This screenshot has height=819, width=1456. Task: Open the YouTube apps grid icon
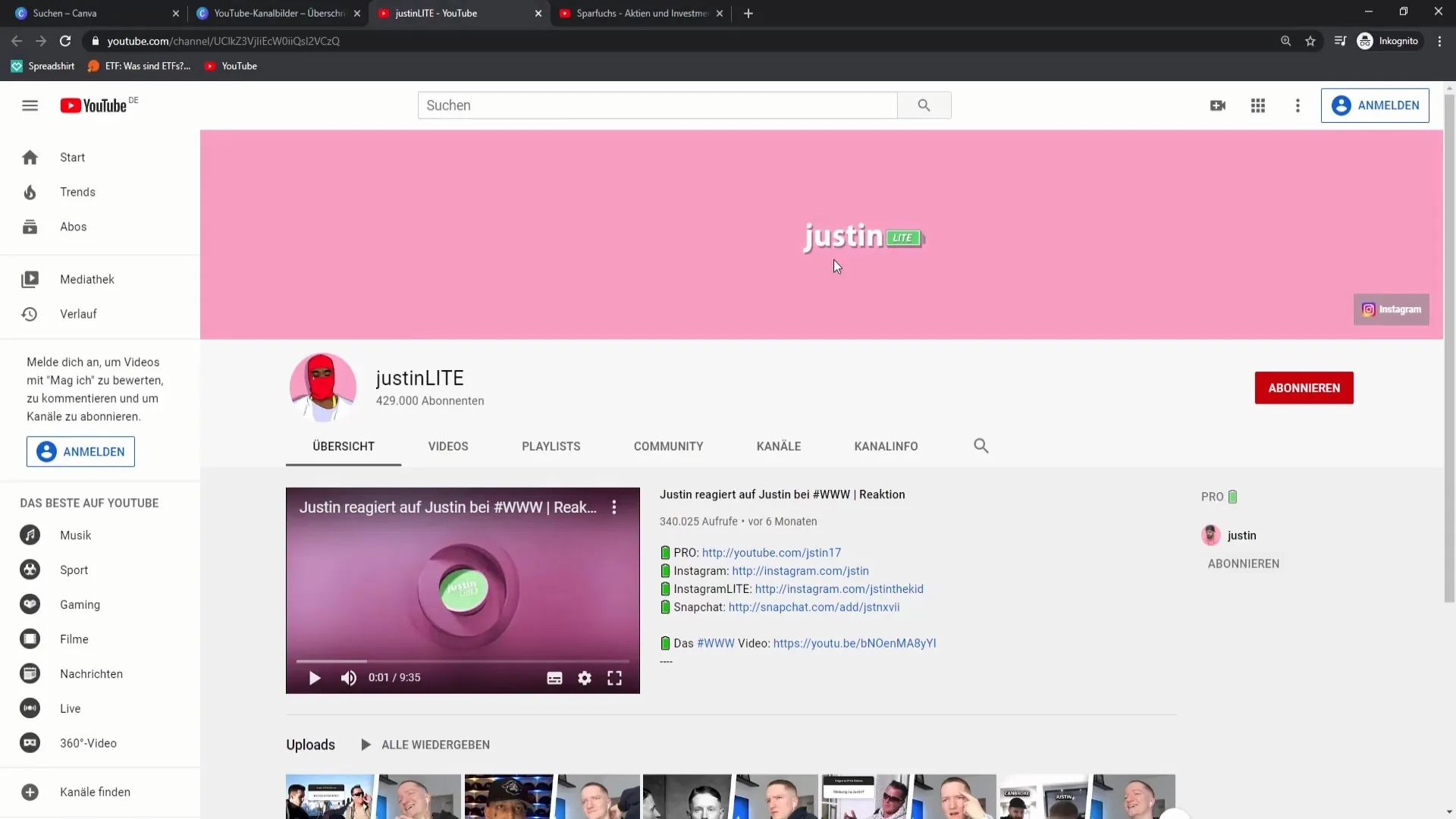(x=1258, y=105)
